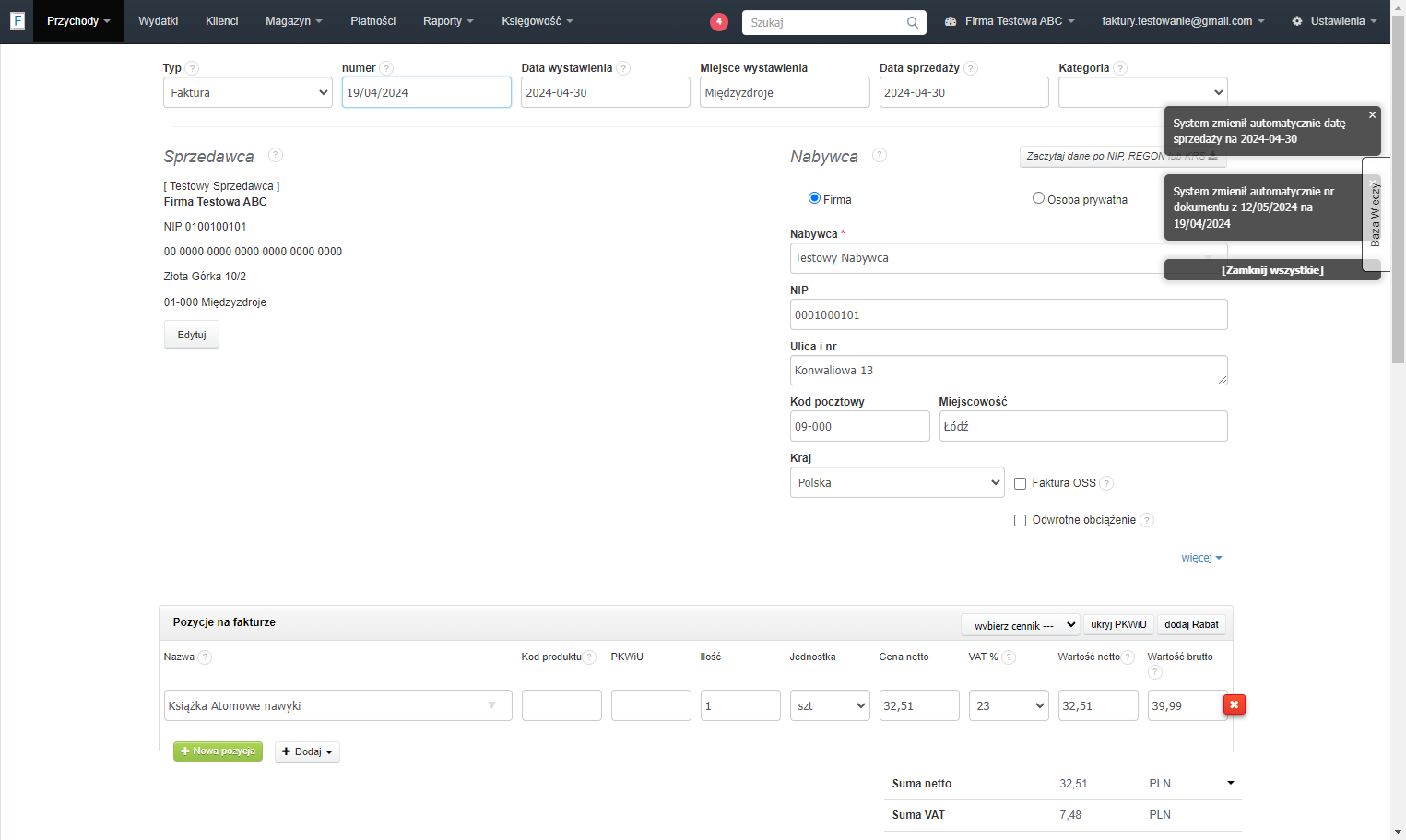Click the Miejsce wystawienia field

(785, 92)
